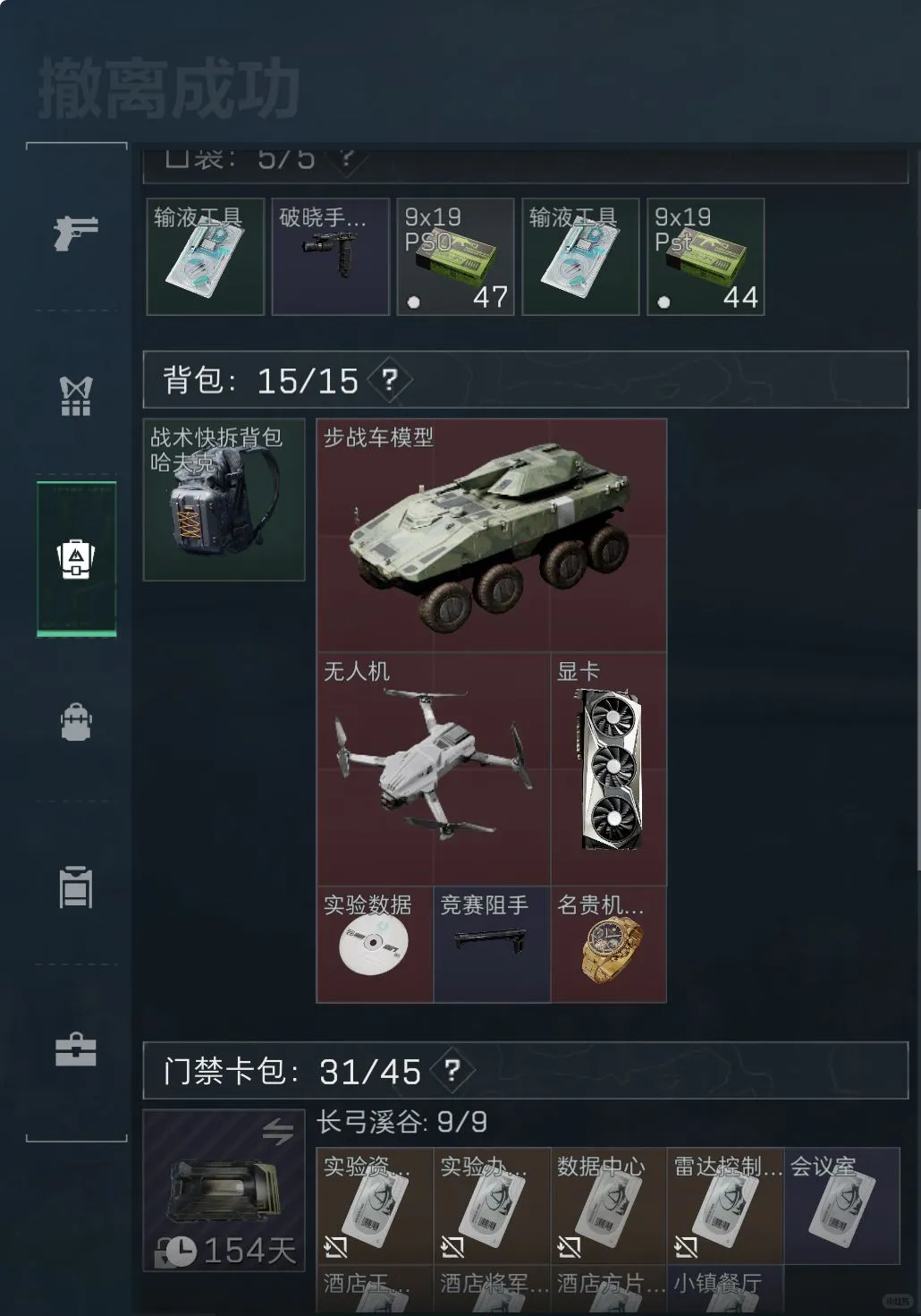921x1316 pixels.
Task: Select the highlighted backpack sidebar tab
Action: (x=76, y=559)
